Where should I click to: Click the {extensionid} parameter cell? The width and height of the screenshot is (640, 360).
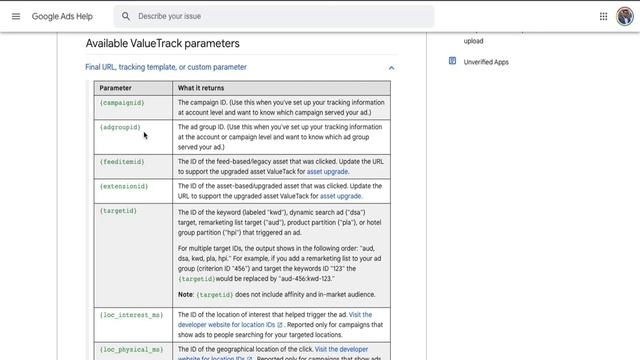coord(133,191)
